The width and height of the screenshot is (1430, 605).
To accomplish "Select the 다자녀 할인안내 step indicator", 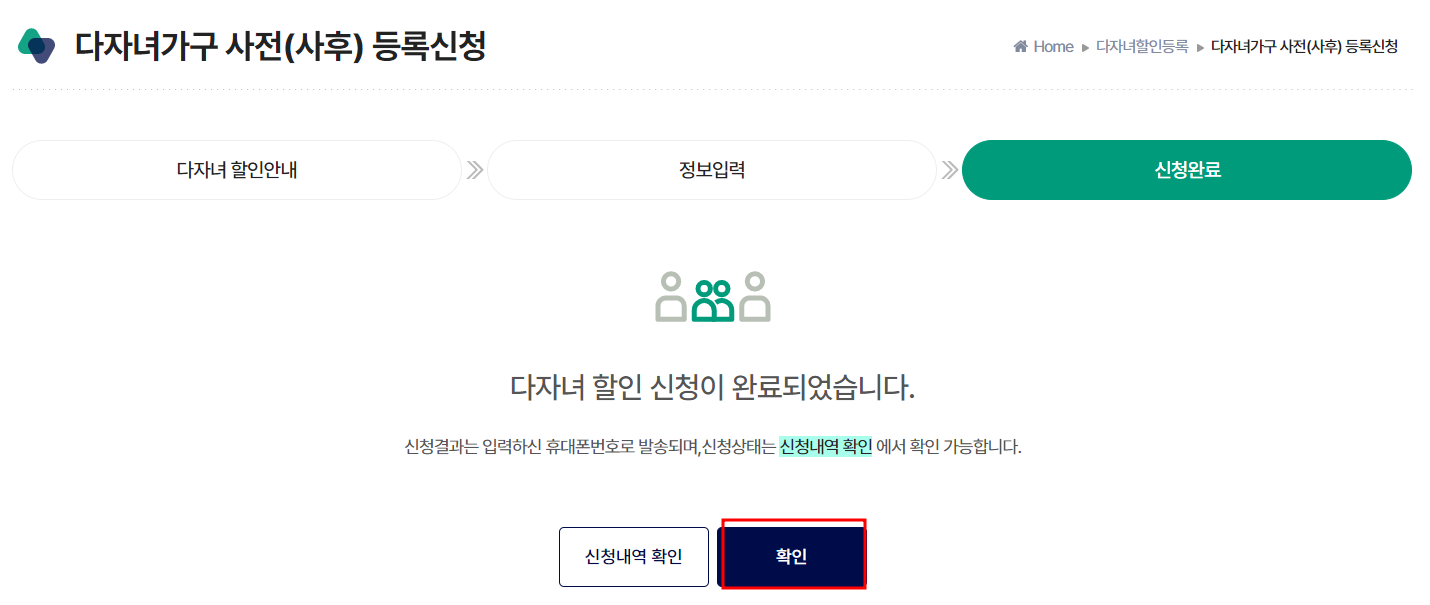I will coord(236,170).
